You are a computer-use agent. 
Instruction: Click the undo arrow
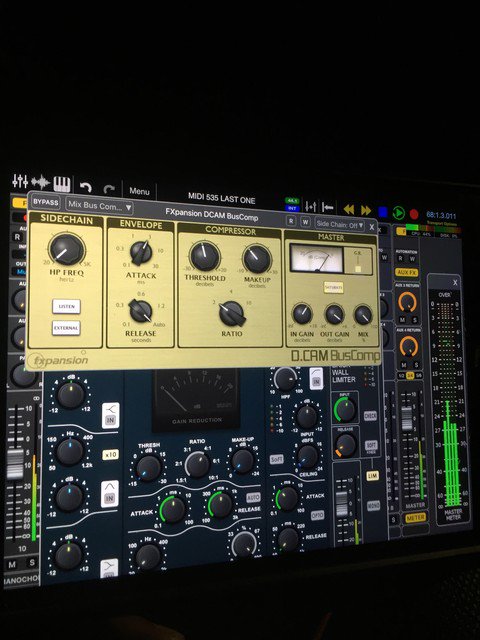click(x=85, y=187)
